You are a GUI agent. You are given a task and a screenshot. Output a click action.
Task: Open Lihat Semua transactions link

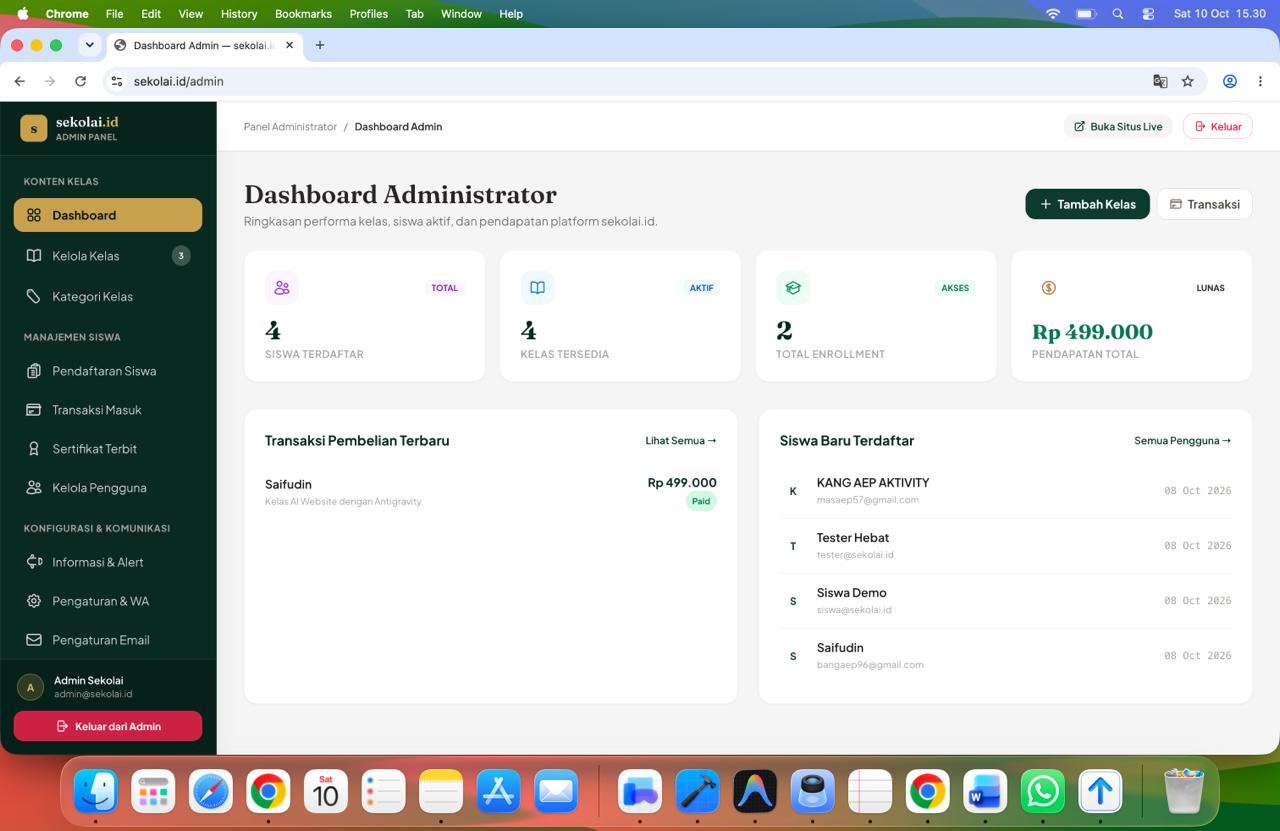(681, 440)
